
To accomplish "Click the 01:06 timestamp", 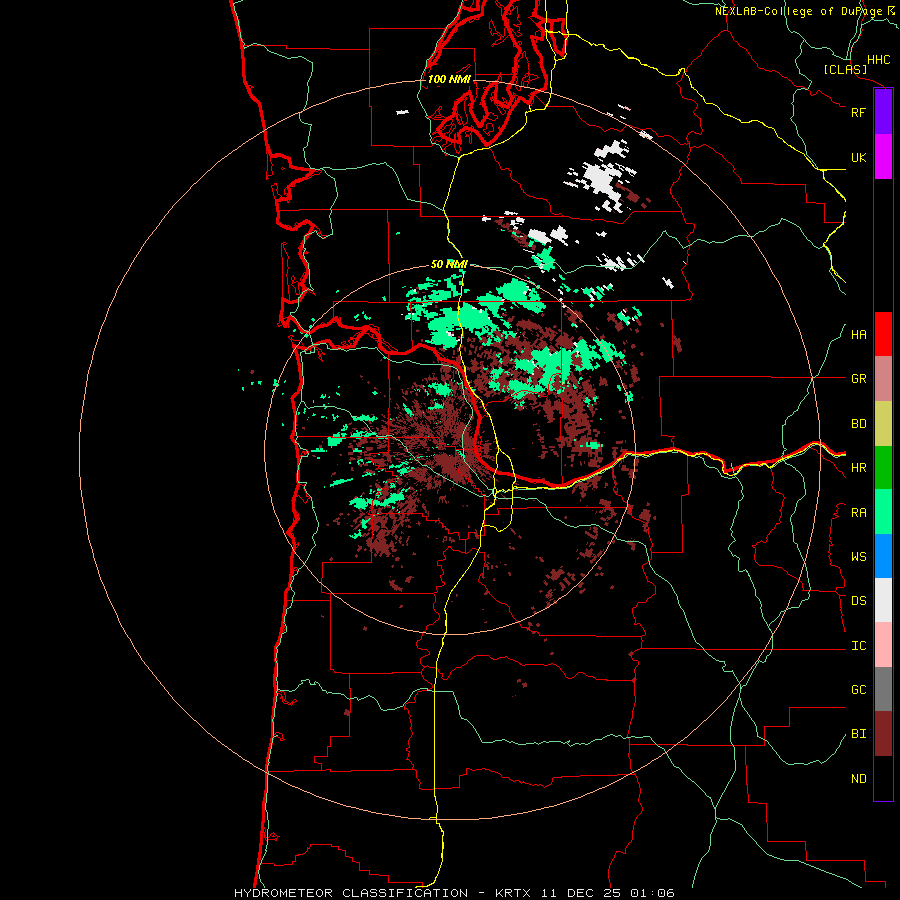I will (x=653, y=893).
